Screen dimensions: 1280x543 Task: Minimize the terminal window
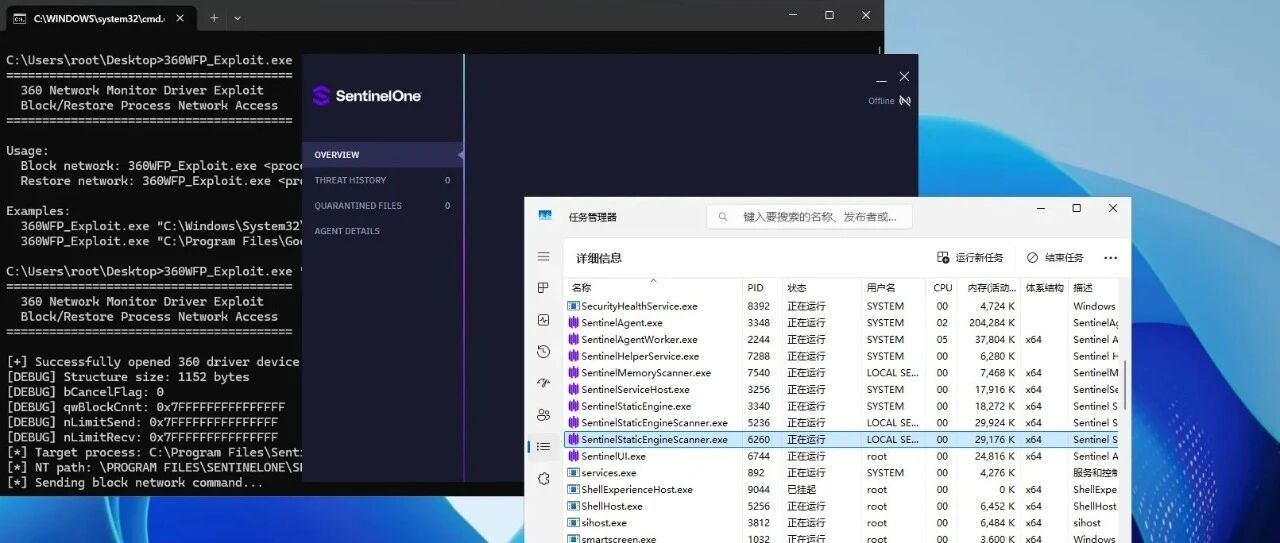tap(792, 15)
